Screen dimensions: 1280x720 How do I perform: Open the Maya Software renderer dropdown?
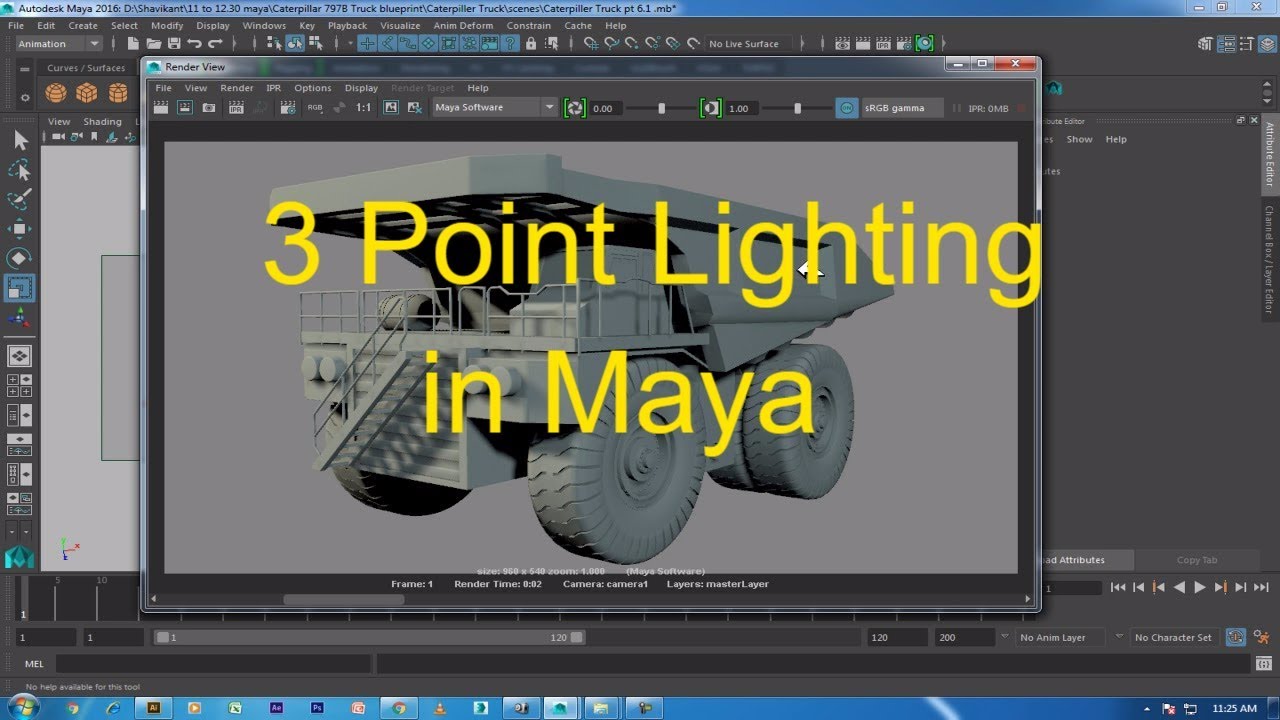point(495,108)
